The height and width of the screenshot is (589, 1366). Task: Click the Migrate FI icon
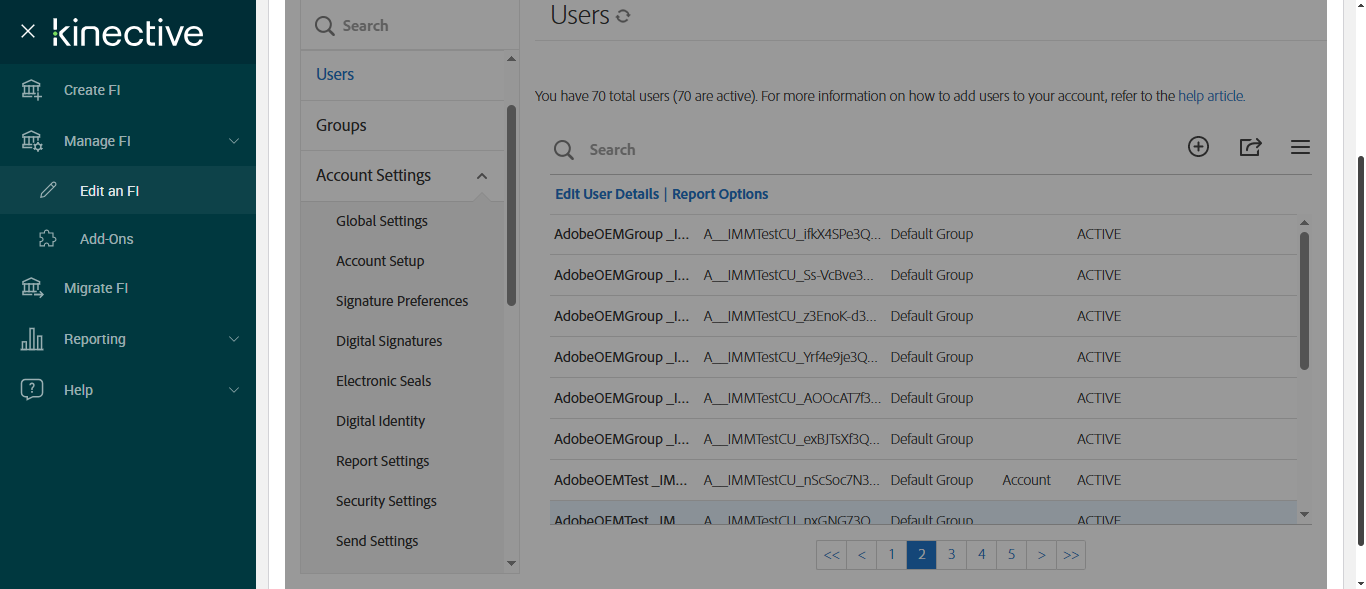[x=32, y=288]
